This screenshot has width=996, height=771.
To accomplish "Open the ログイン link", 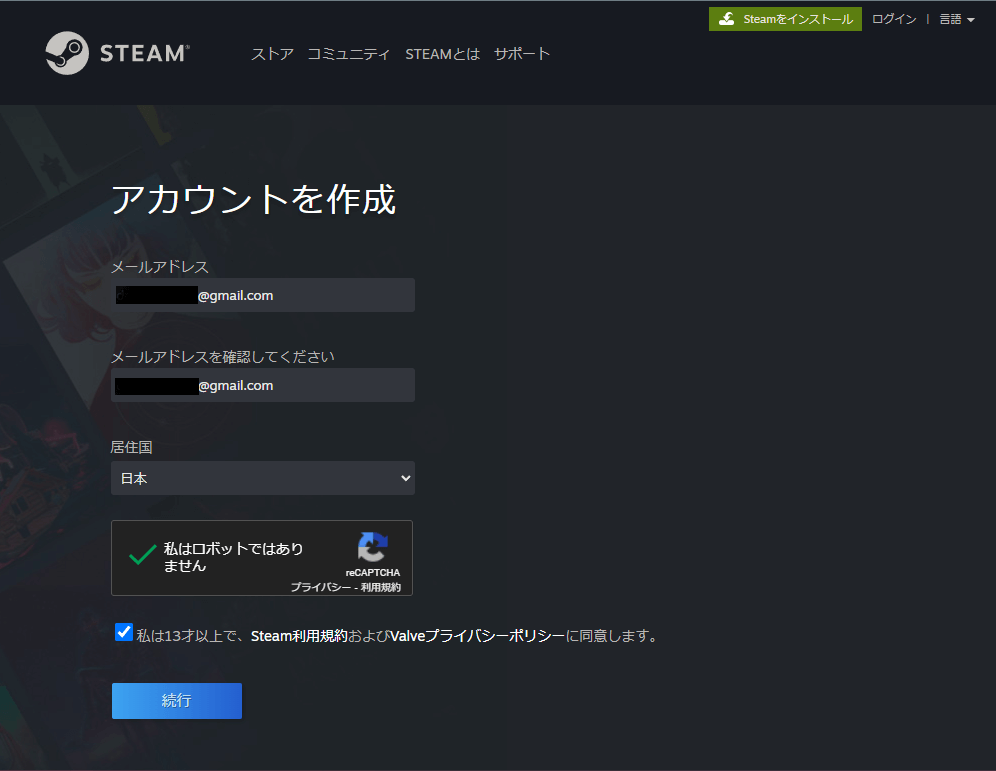I will click(x=893, y=18).
